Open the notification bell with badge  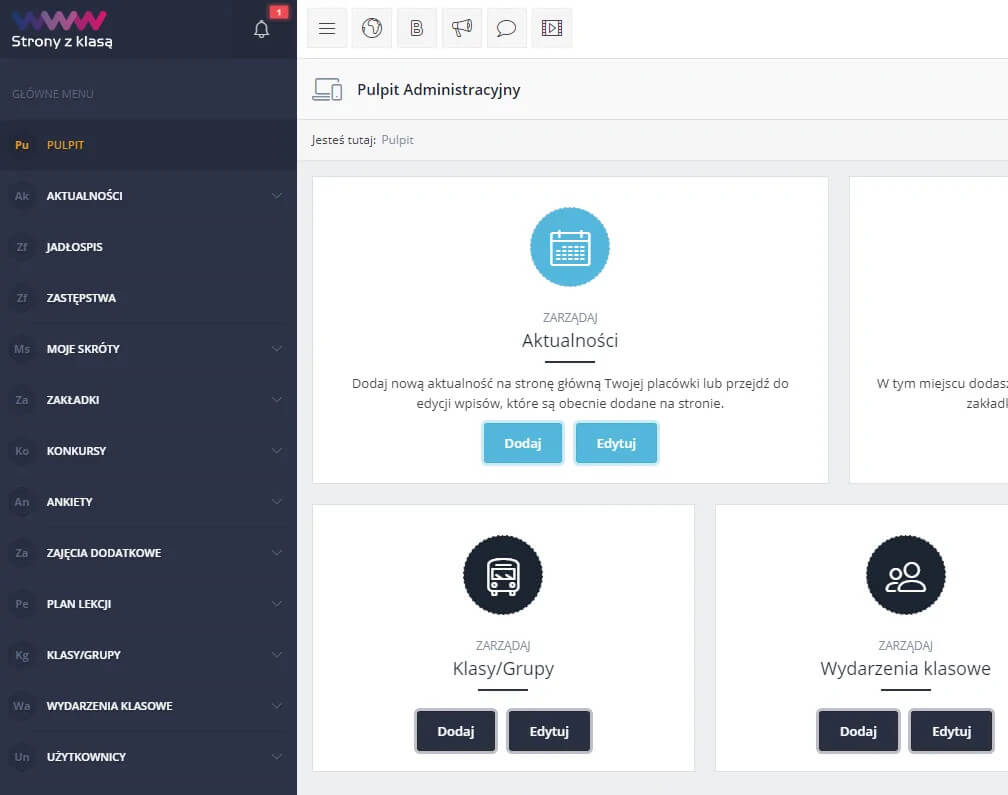point(261,28)
